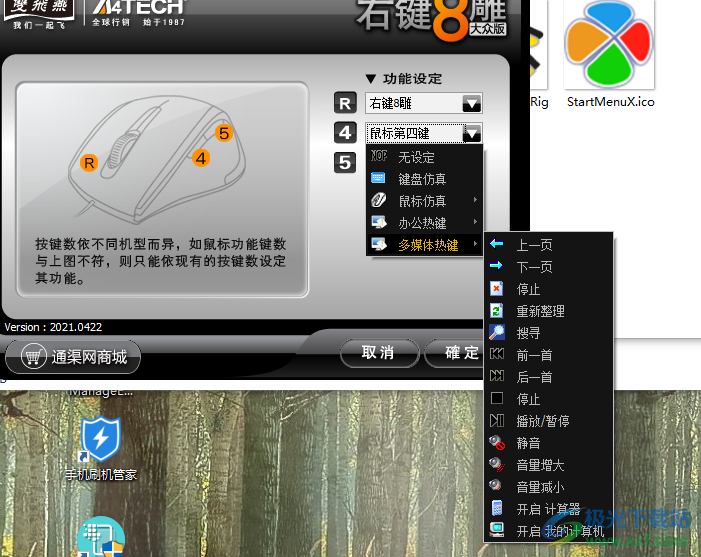Click the search magnifier icon

click(x=497, y=332)
